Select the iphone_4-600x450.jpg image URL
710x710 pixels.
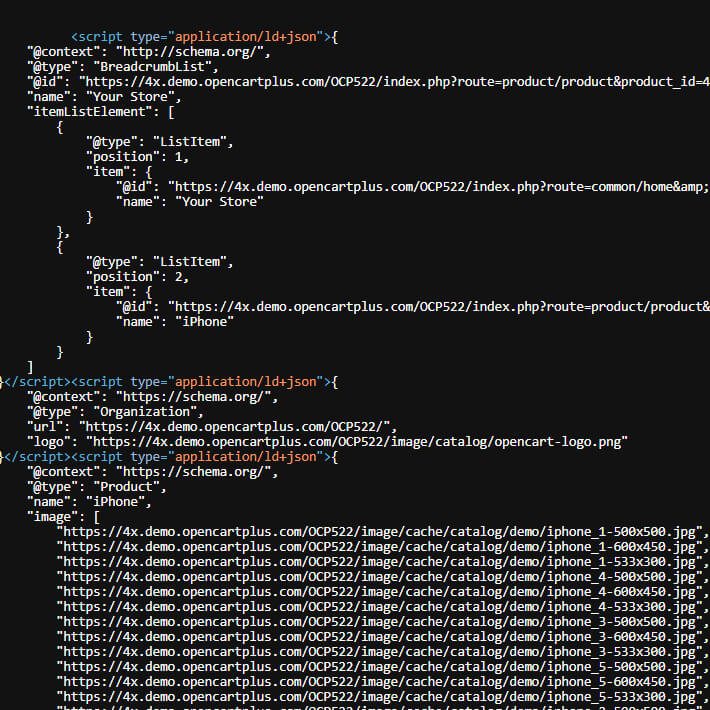coord(383,591)
